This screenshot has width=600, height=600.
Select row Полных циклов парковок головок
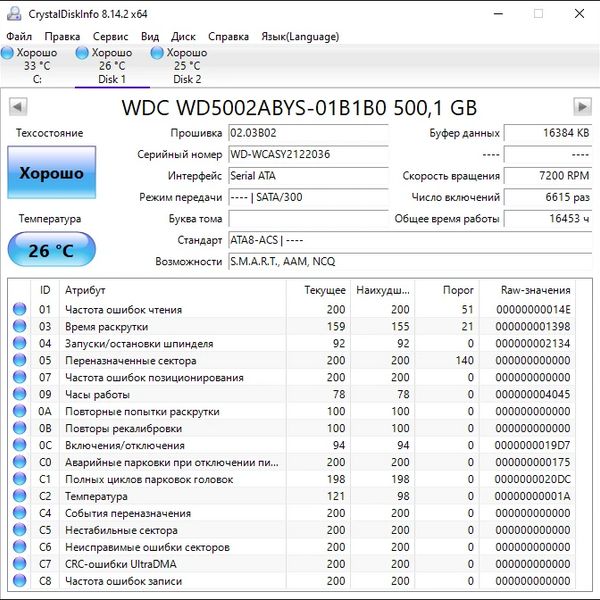[292, 479]
